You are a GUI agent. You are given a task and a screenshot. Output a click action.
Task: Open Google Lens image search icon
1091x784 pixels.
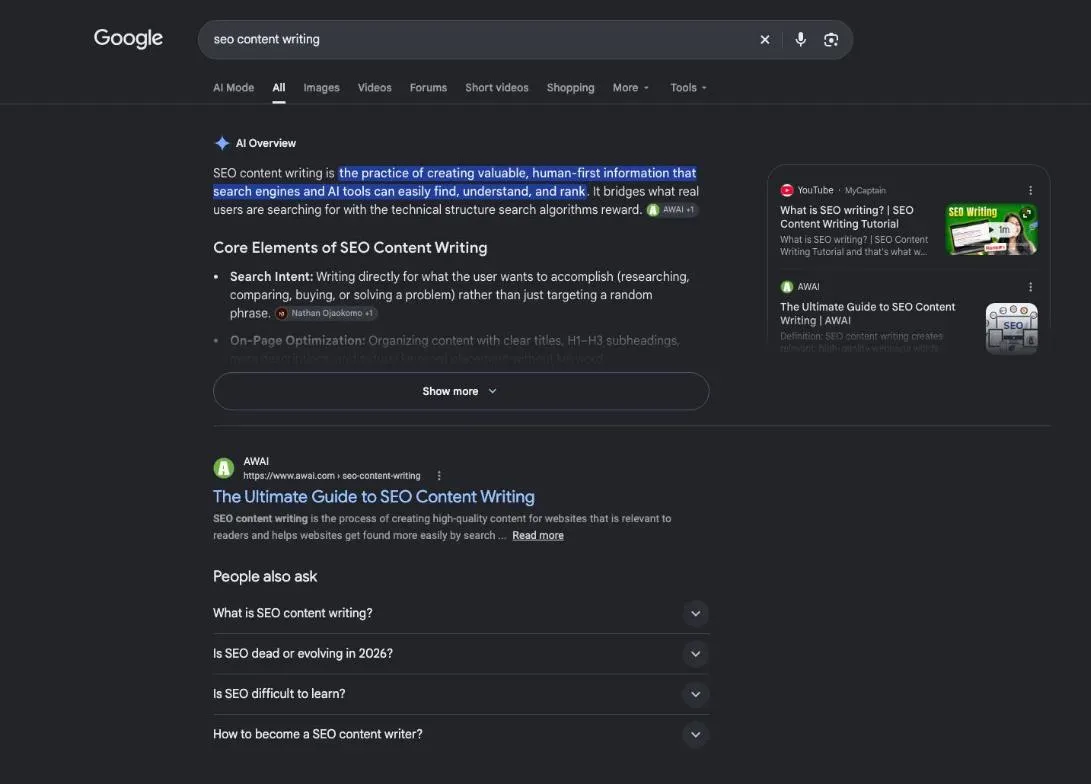pyautogui.click(x=831, y=40)
